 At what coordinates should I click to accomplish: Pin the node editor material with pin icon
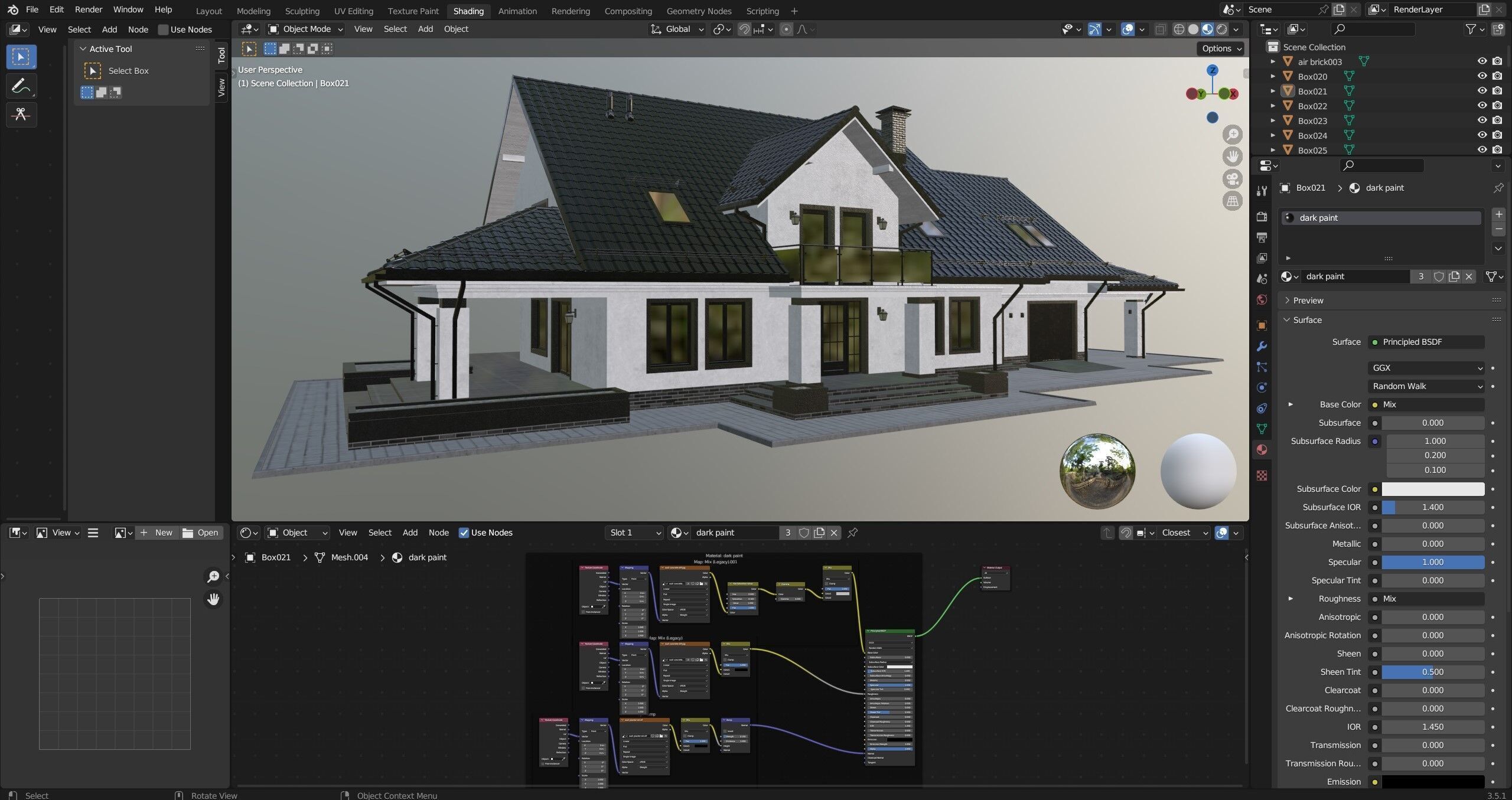point(852,533)
